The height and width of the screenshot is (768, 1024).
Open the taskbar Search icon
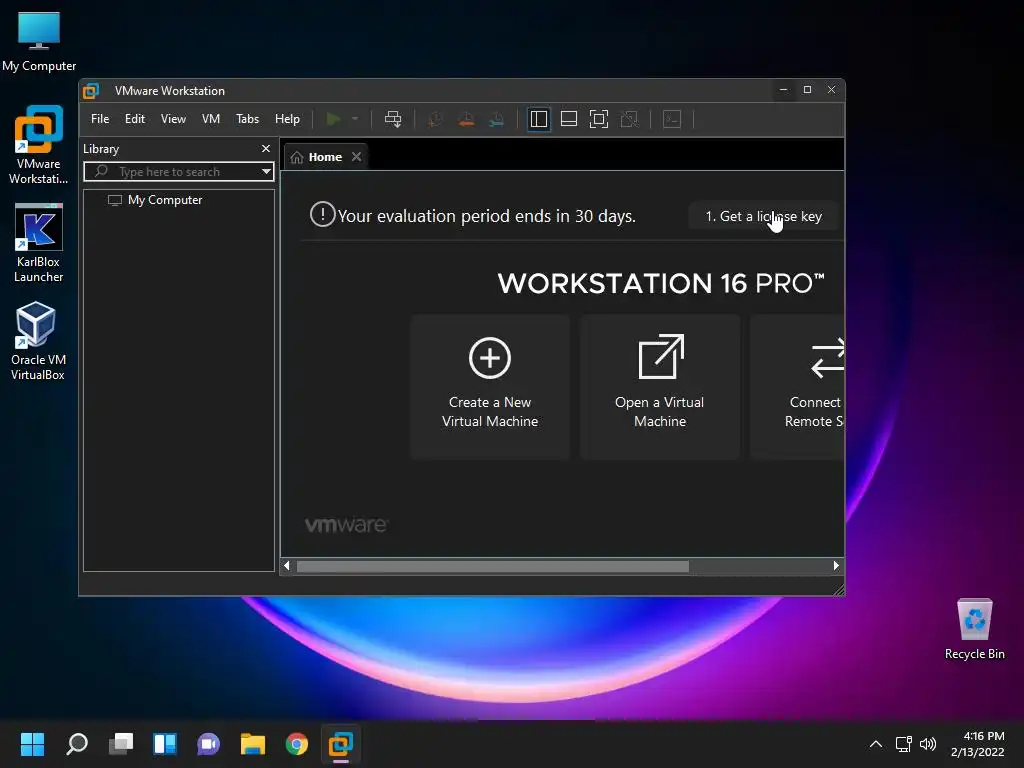click(76, 744)
